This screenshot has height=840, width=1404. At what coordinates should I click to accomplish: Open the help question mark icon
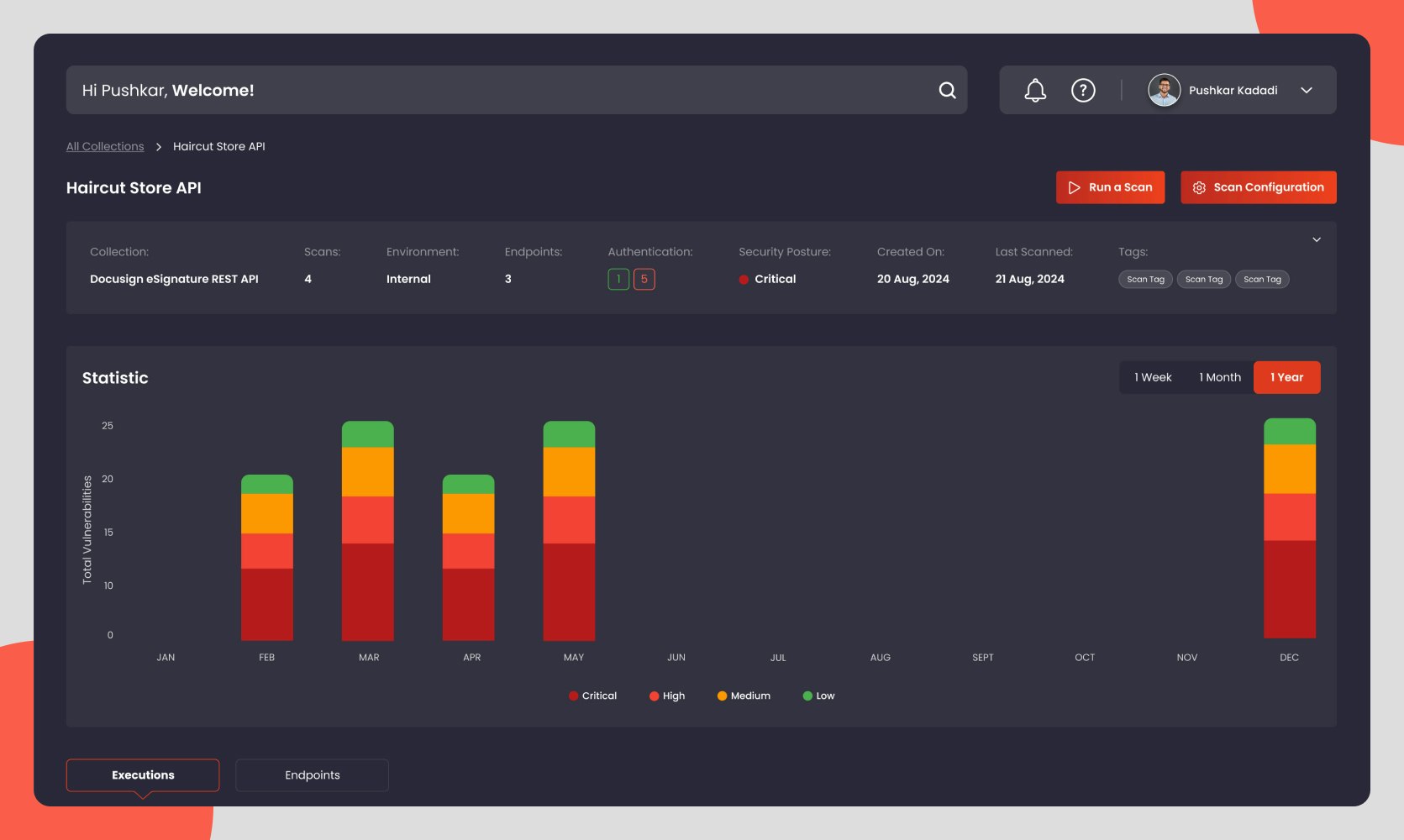coord(1083,90)
